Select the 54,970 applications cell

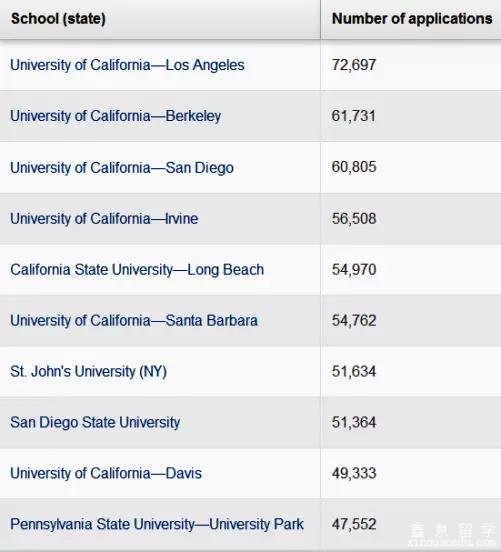point(411,270)
